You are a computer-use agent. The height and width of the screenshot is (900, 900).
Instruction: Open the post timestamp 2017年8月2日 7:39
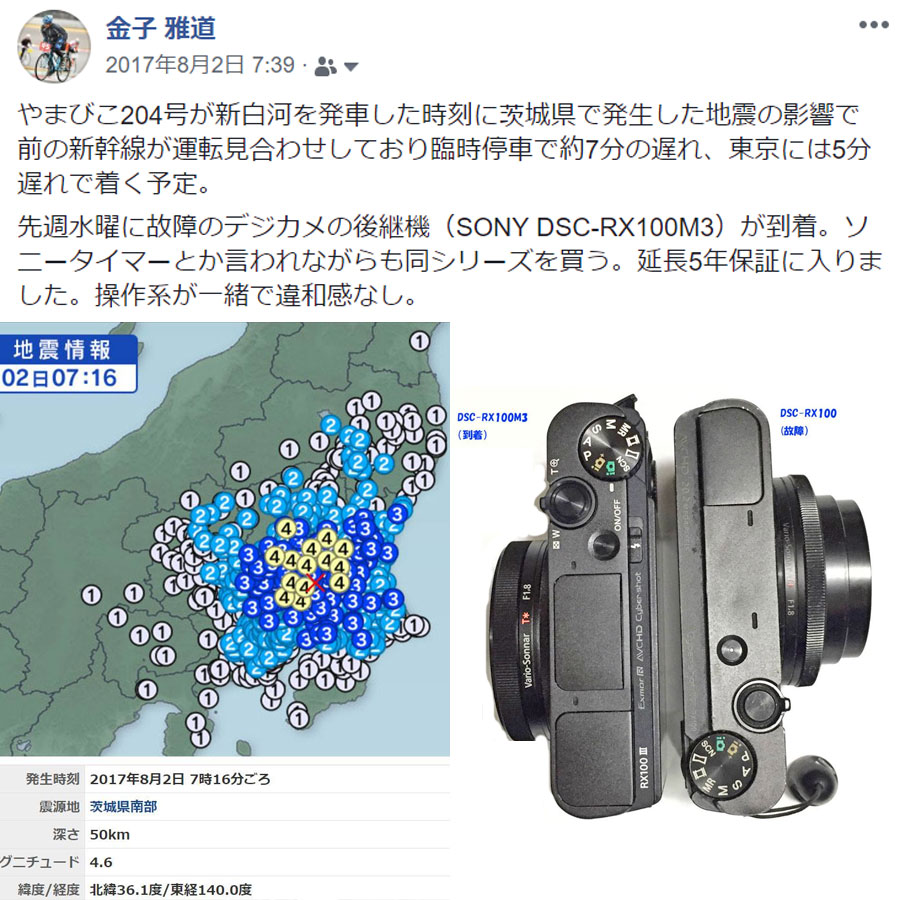pos(200,65)
